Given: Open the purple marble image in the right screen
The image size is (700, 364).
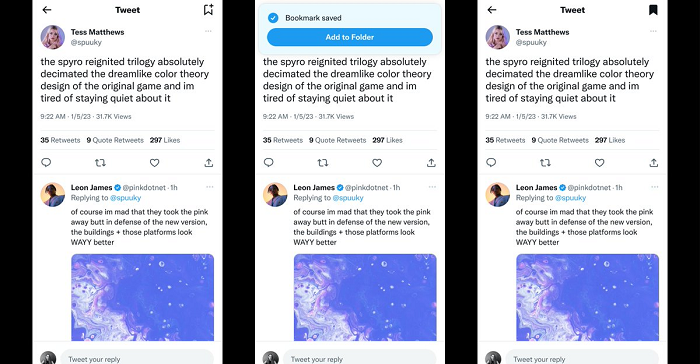Looking at the screenshot, I should coord(588,297).
